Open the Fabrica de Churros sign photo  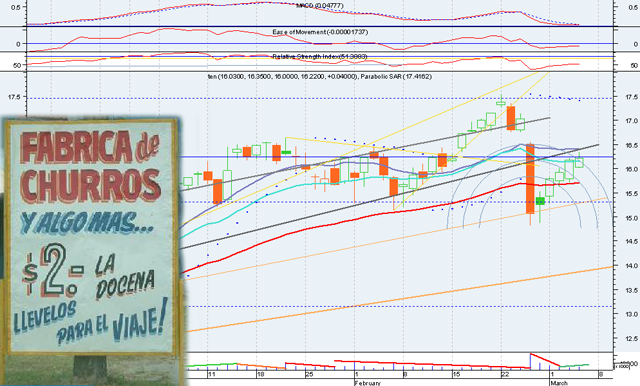point(91,237)
